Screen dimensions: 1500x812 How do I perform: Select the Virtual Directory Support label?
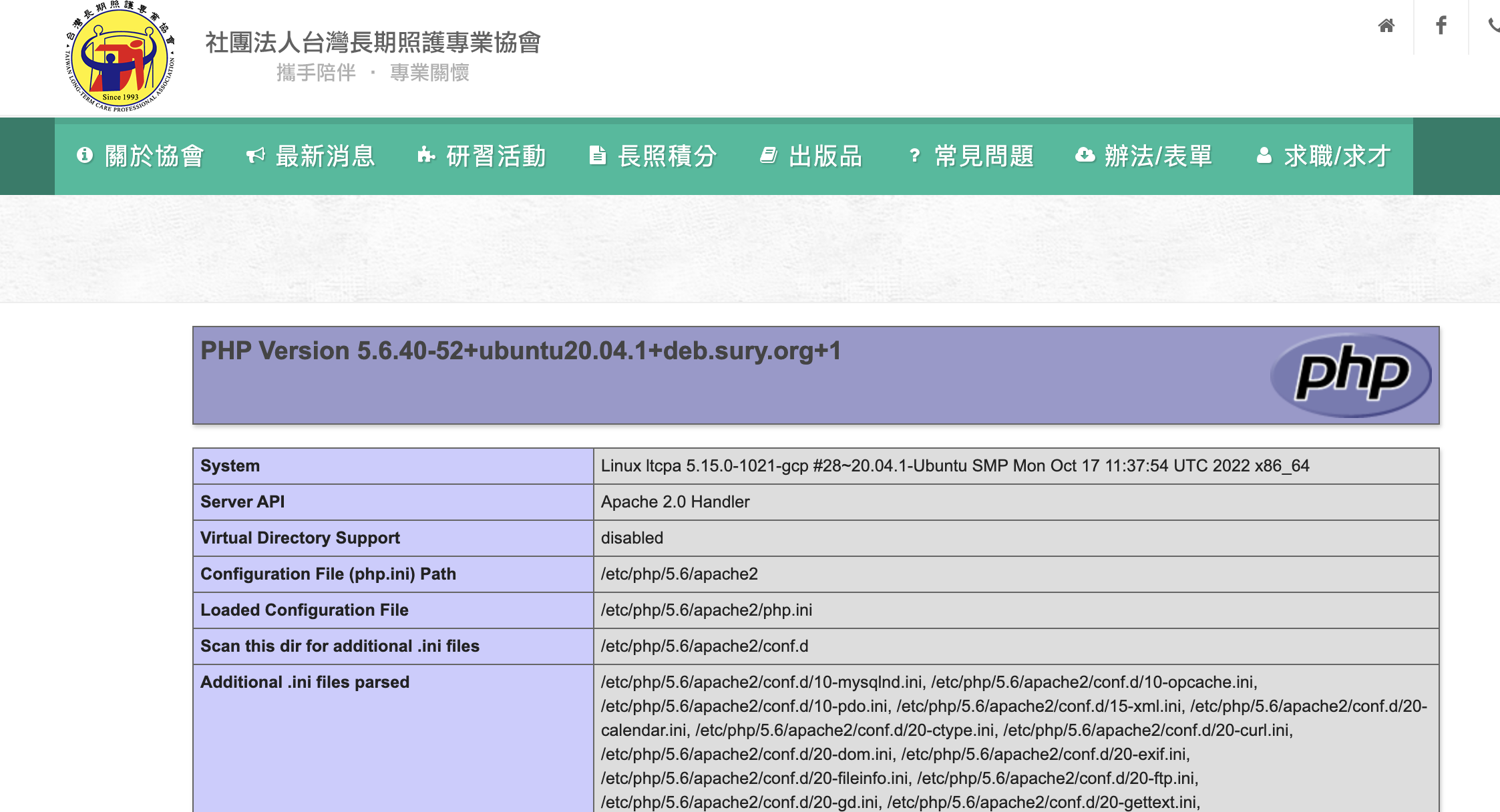click(300, 538)
